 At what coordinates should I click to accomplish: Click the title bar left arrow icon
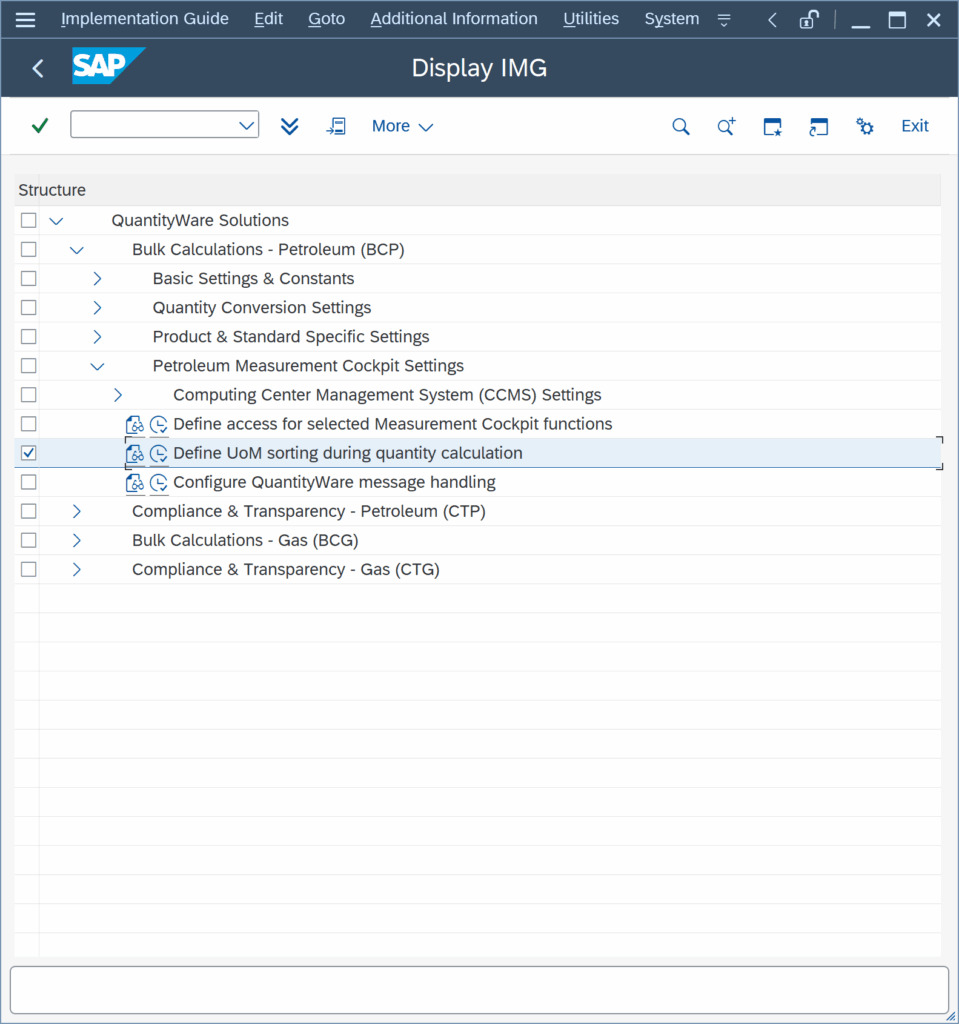[x=772, y=20]
